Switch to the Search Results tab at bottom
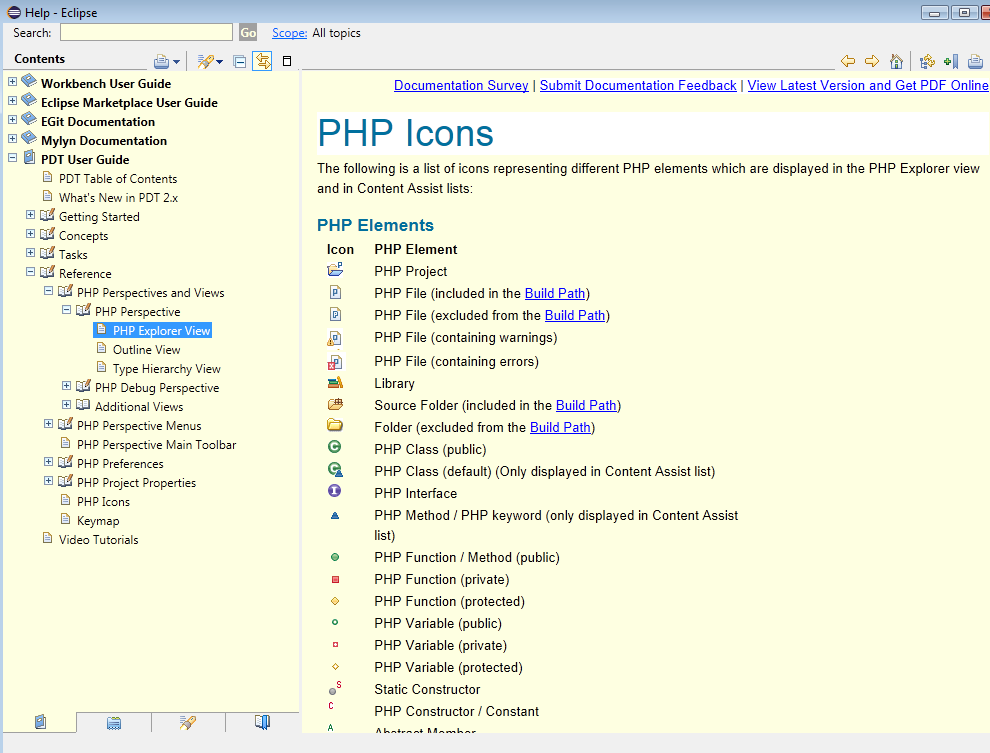The height and width of the screenshot is (753, 990). coord(188,722)
